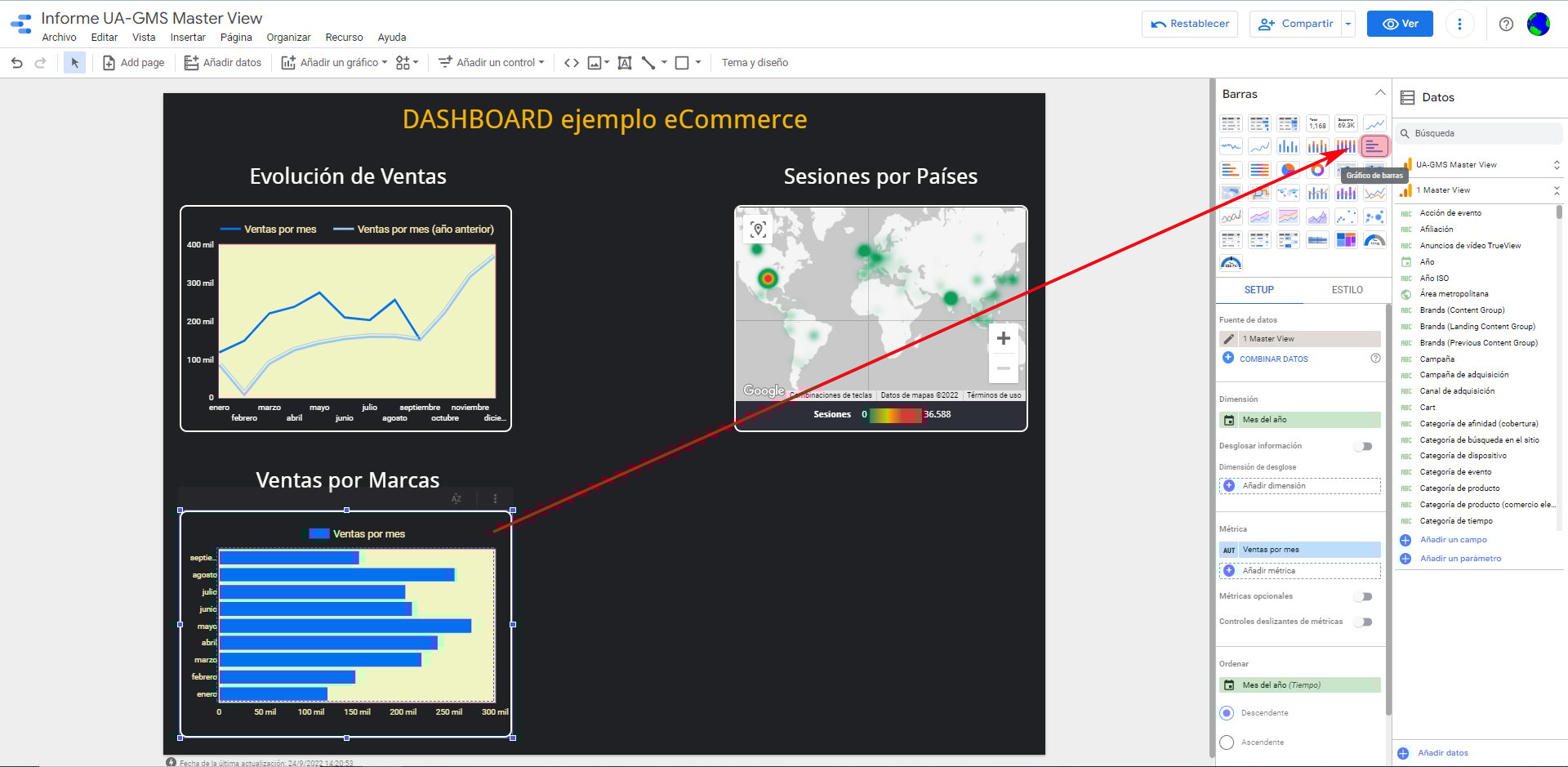
Task: Select the gauge chart in the last row
Action: pyautogui.click(x=1231, y=263)
